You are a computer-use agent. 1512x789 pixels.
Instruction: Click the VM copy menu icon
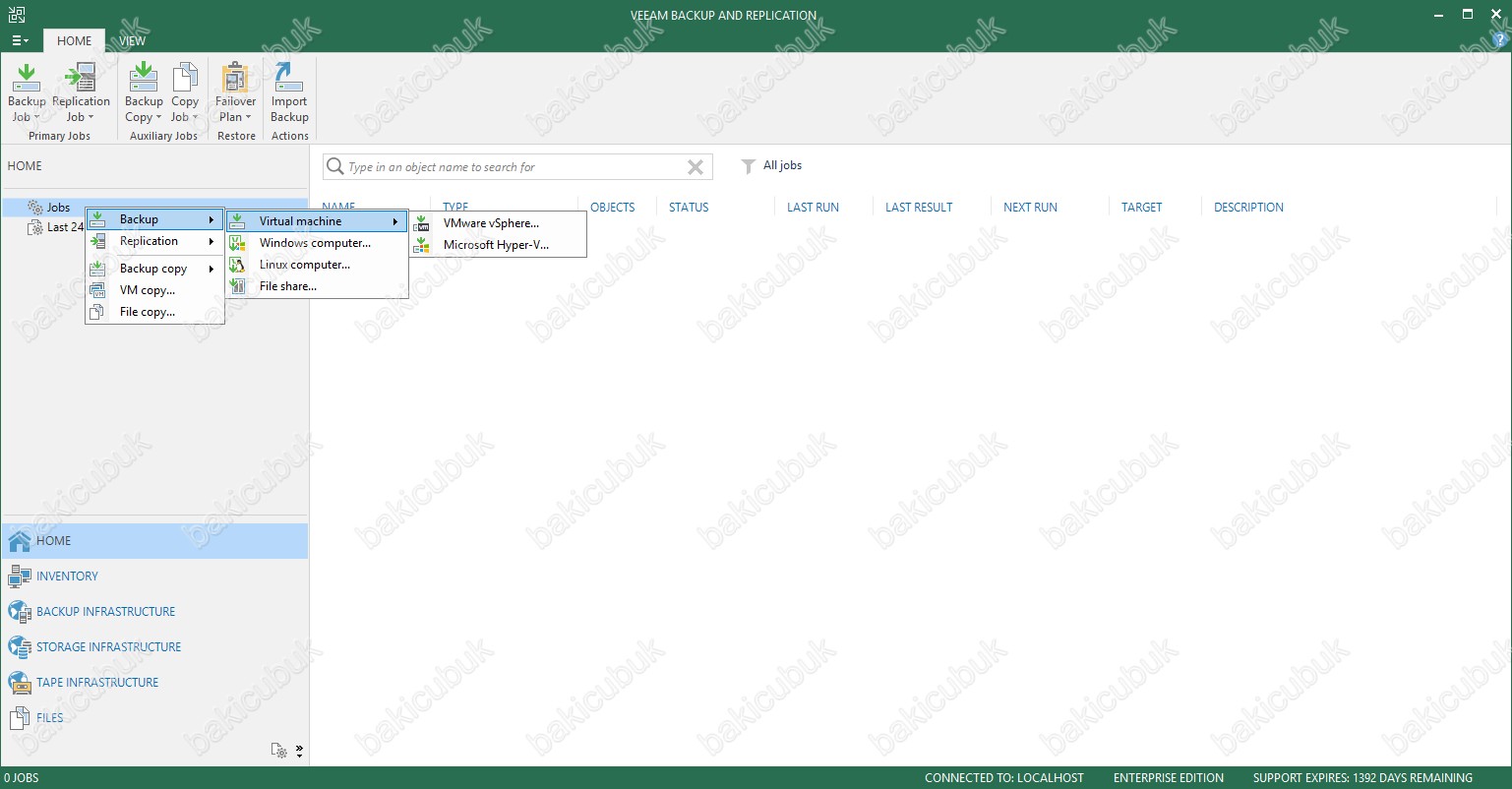tap(98, 290)
